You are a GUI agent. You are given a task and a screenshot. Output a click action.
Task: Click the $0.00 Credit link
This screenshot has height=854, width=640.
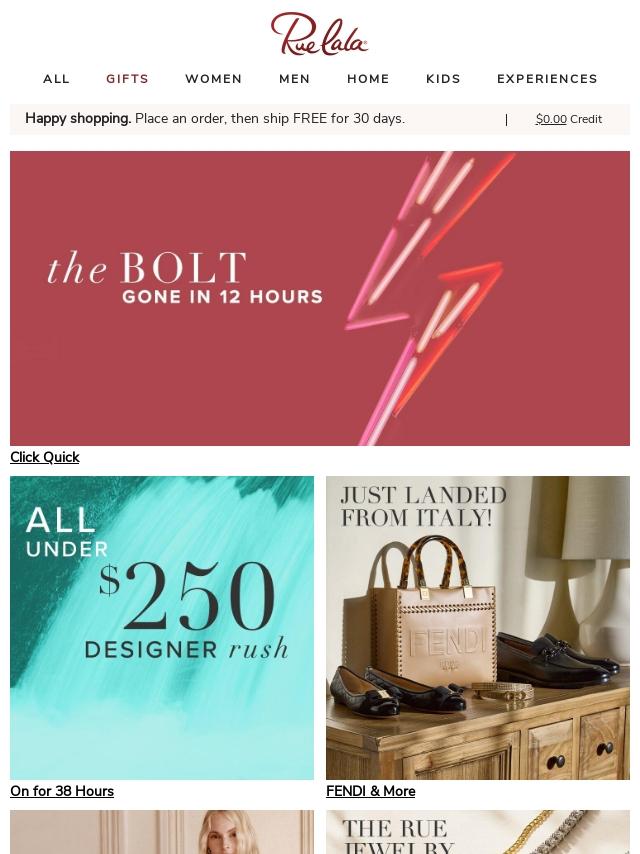(x=569, y=119)
